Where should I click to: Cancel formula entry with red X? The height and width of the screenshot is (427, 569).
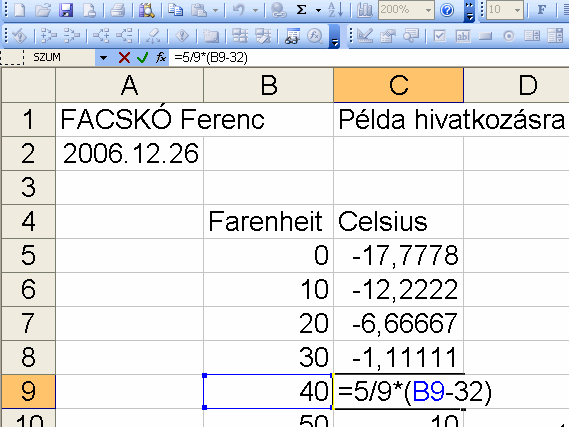[x=124, y=57]
